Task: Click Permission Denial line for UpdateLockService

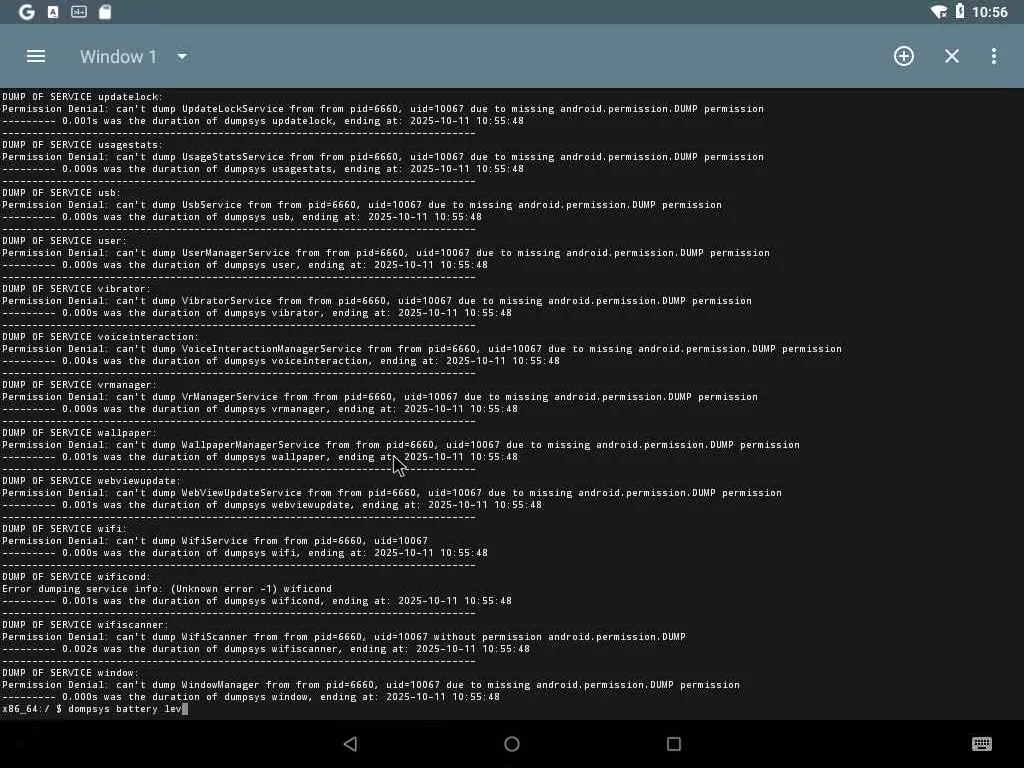Action: pyautogui.click(x=383, y=108)
